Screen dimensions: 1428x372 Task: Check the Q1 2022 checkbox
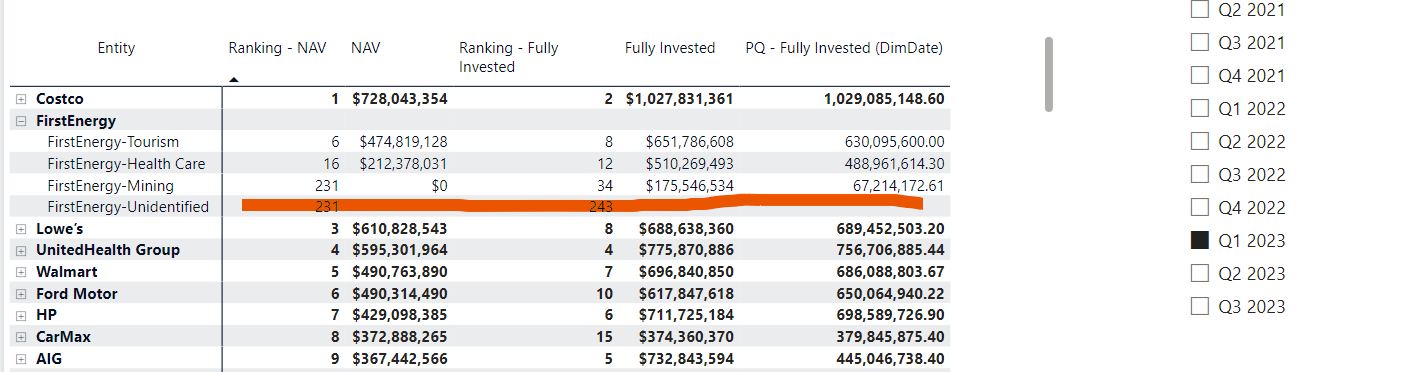coord(1200,109)
